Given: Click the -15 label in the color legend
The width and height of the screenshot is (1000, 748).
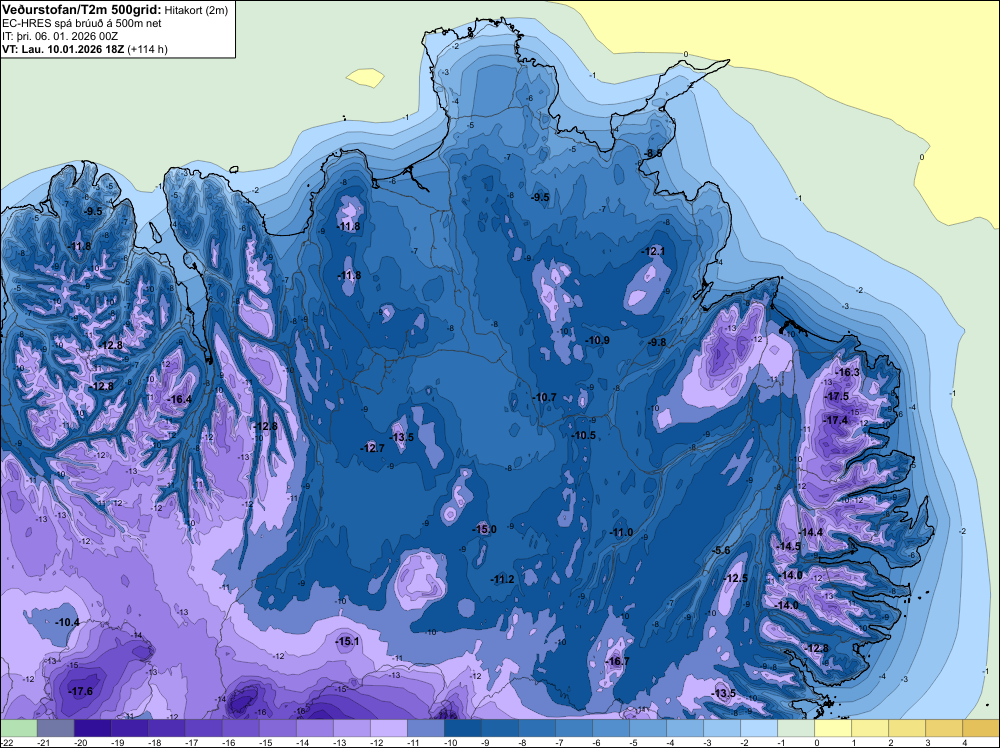Looking at the screenshot, I should (266, 742).
